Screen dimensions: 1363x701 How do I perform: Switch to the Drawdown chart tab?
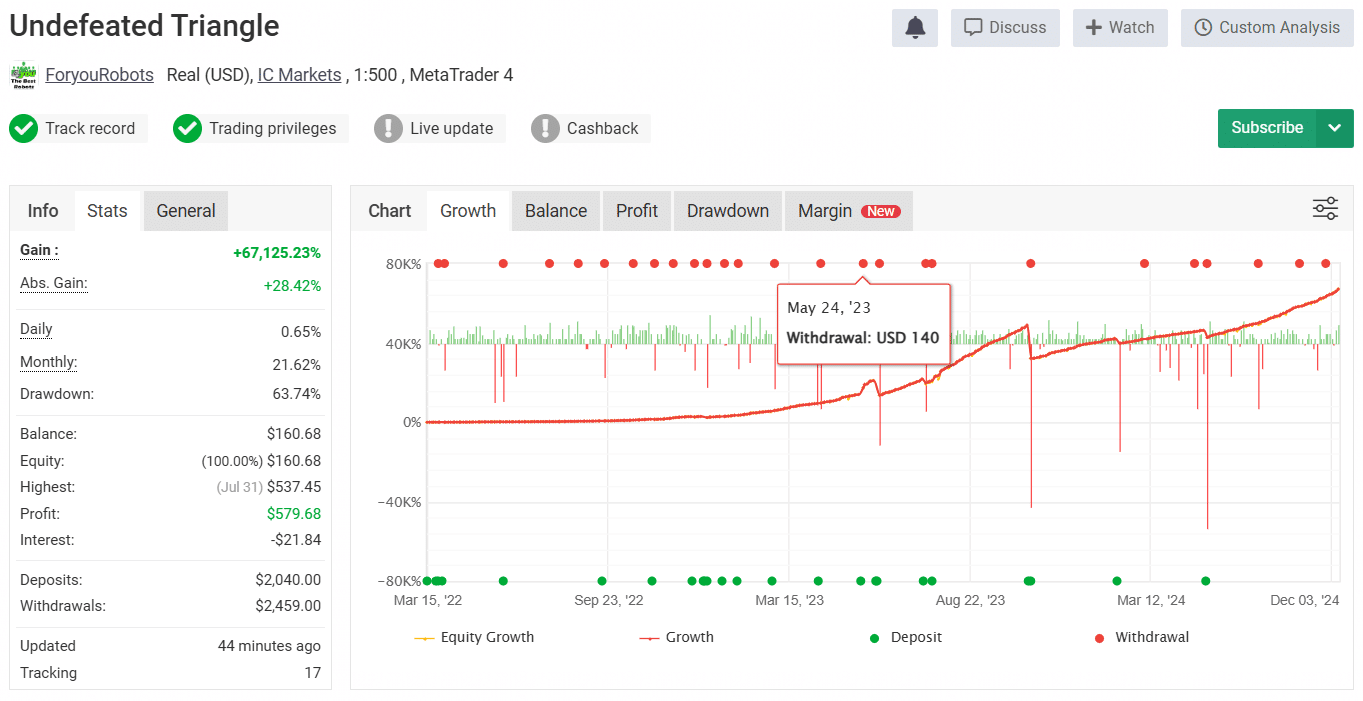(x=727, y=211)
